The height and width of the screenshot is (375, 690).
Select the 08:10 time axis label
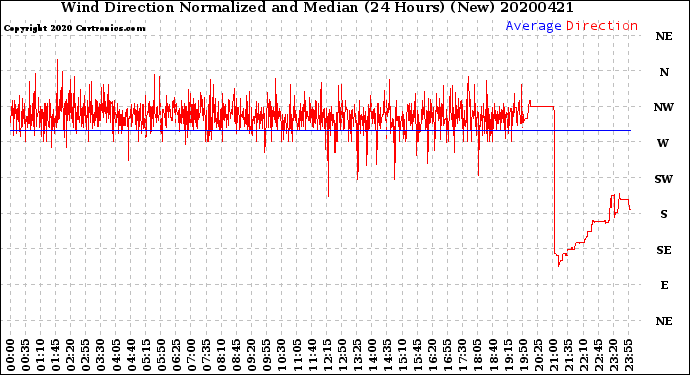221,355
